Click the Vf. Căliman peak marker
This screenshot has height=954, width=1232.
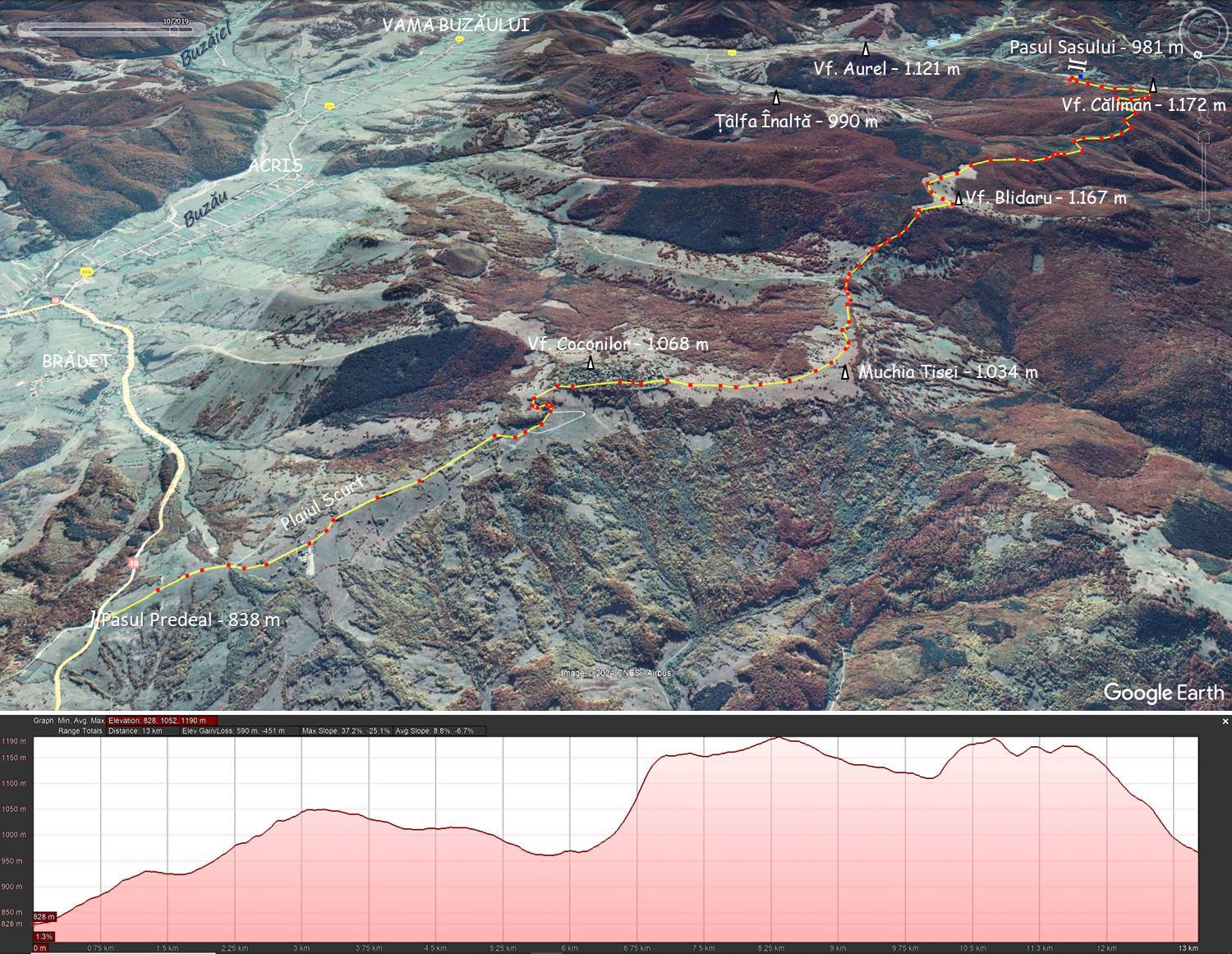click(x=1153, y=86)
